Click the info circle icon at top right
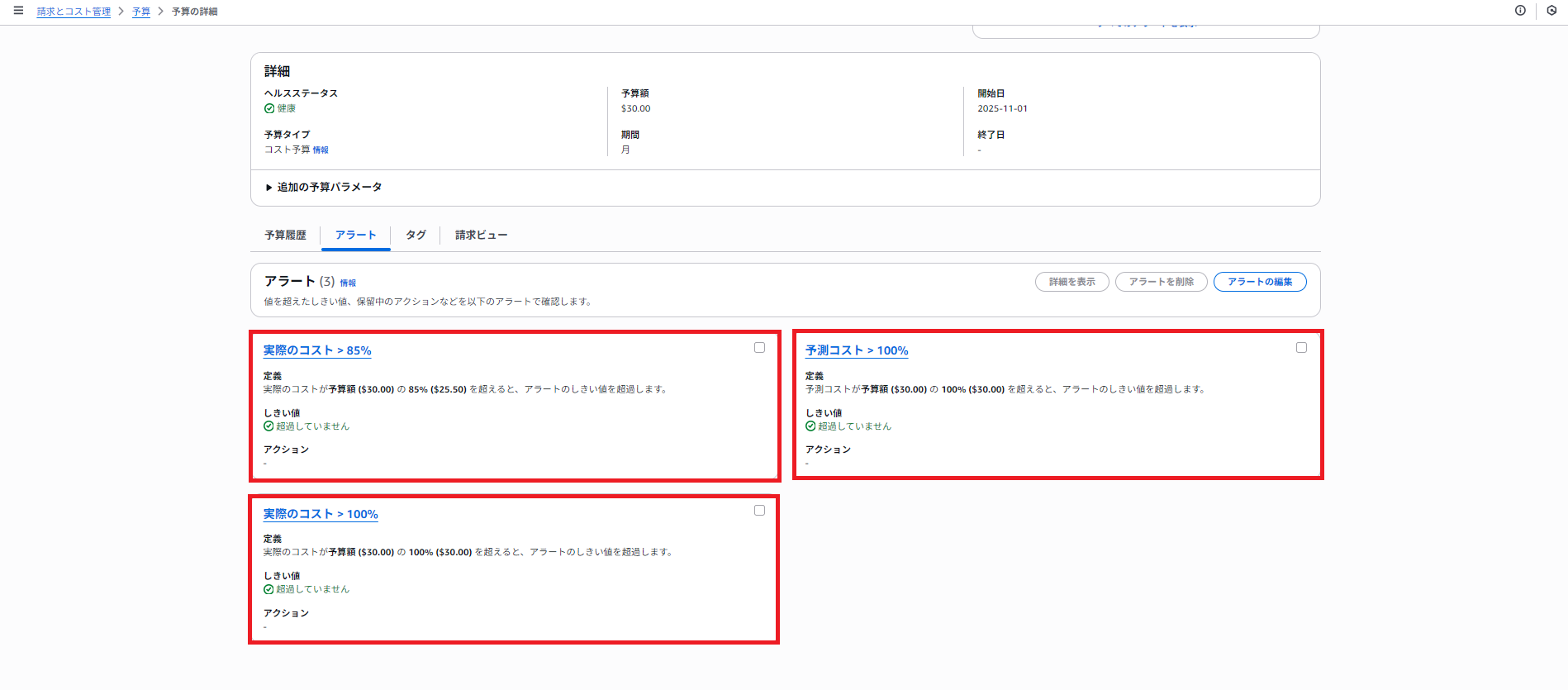The height and width of the screenshot is (690, 1568). click(1520, 11)
